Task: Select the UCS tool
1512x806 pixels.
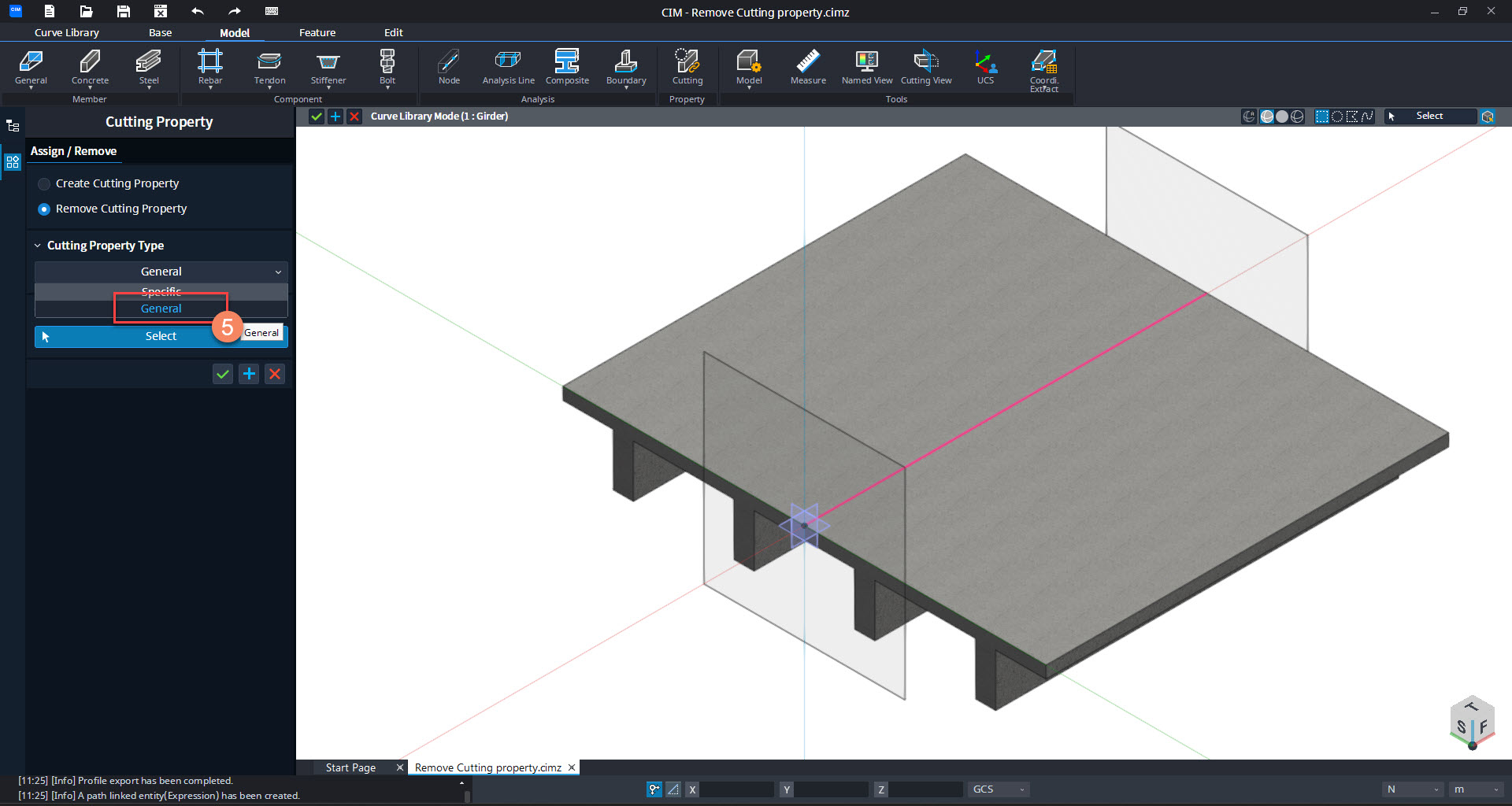Action: [985, 67]
